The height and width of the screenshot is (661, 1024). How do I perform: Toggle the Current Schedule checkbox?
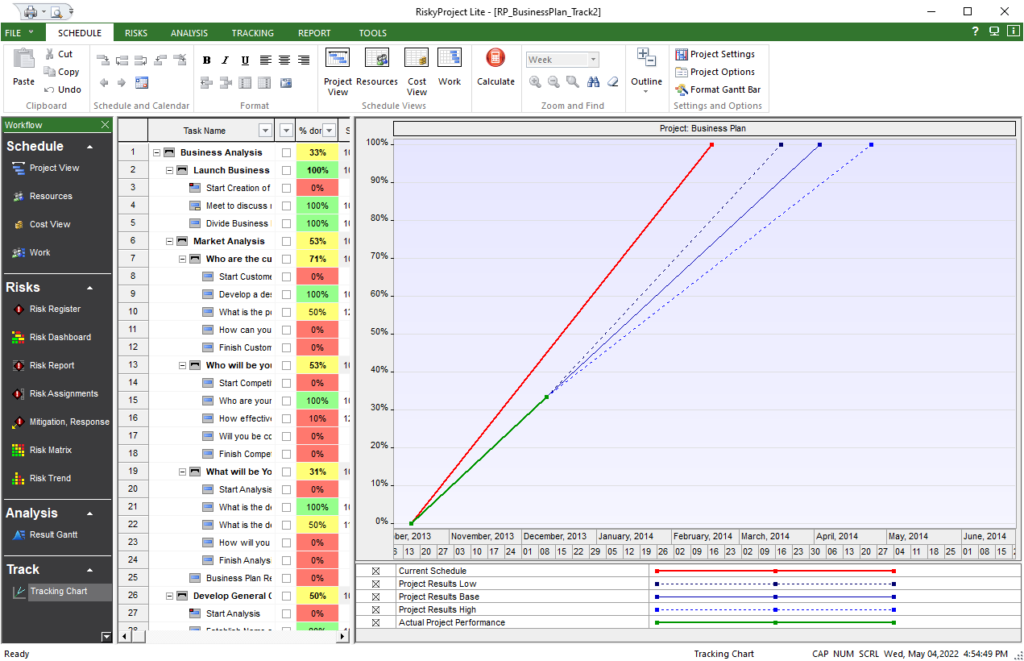coord(375,570)
